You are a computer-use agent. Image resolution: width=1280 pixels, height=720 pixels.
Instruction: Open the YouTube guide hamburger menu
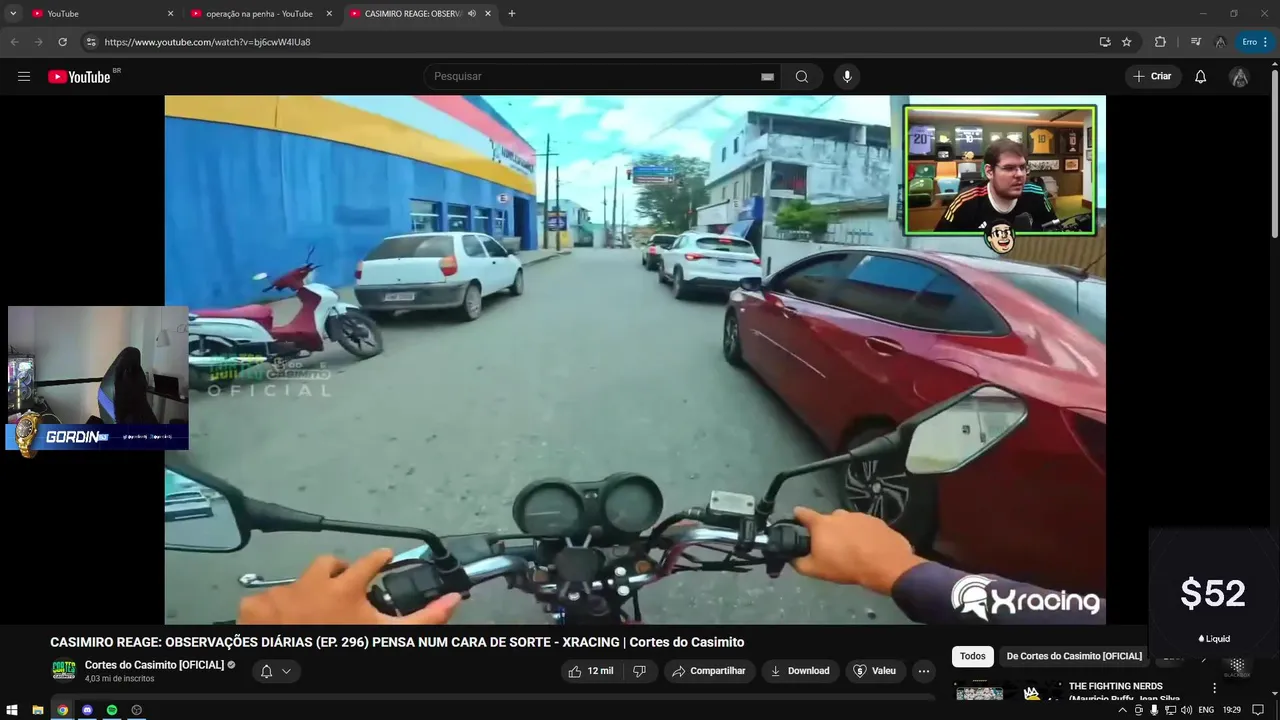click(x=24, y=77)
